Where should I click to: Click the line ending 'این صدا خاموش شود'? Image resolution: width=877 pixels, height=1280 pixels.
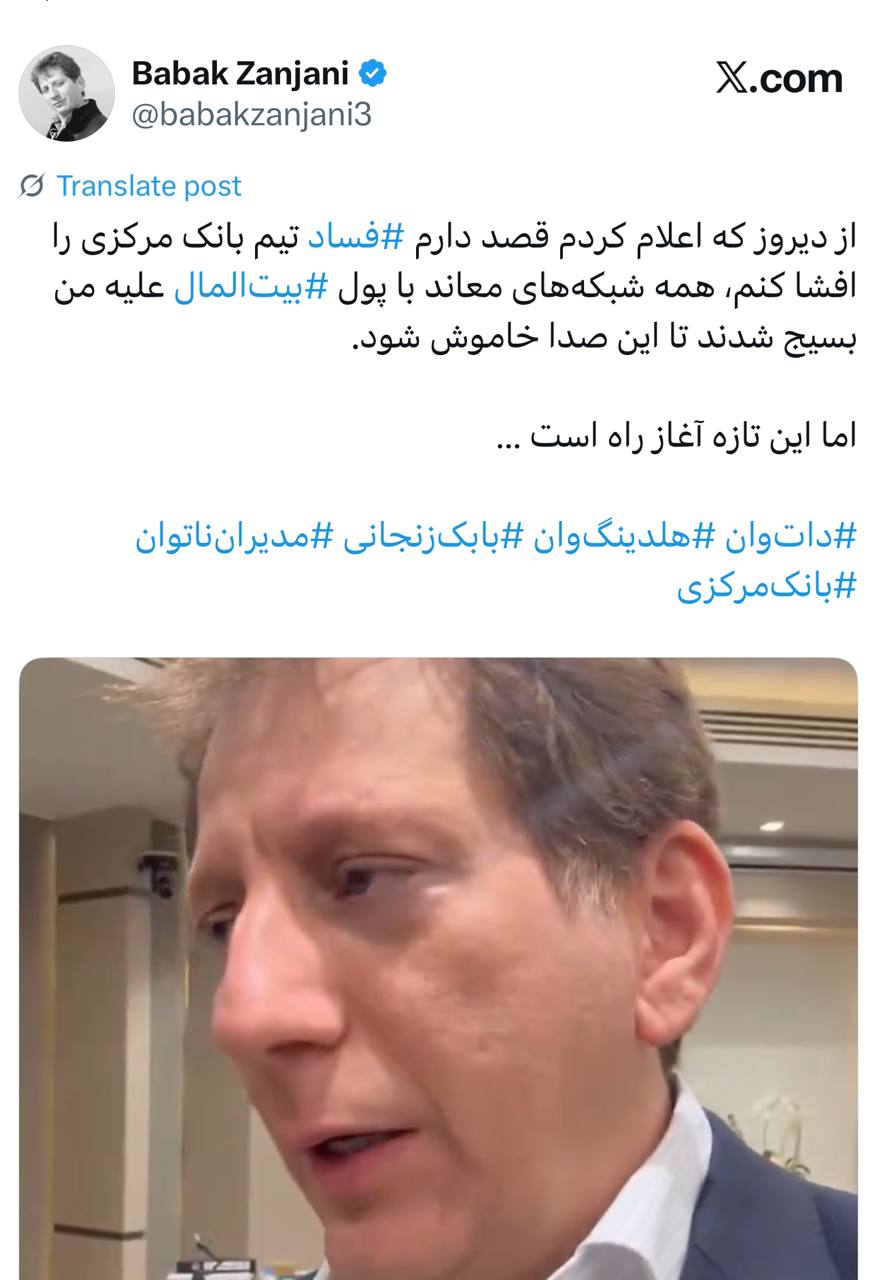pos(604,337)
